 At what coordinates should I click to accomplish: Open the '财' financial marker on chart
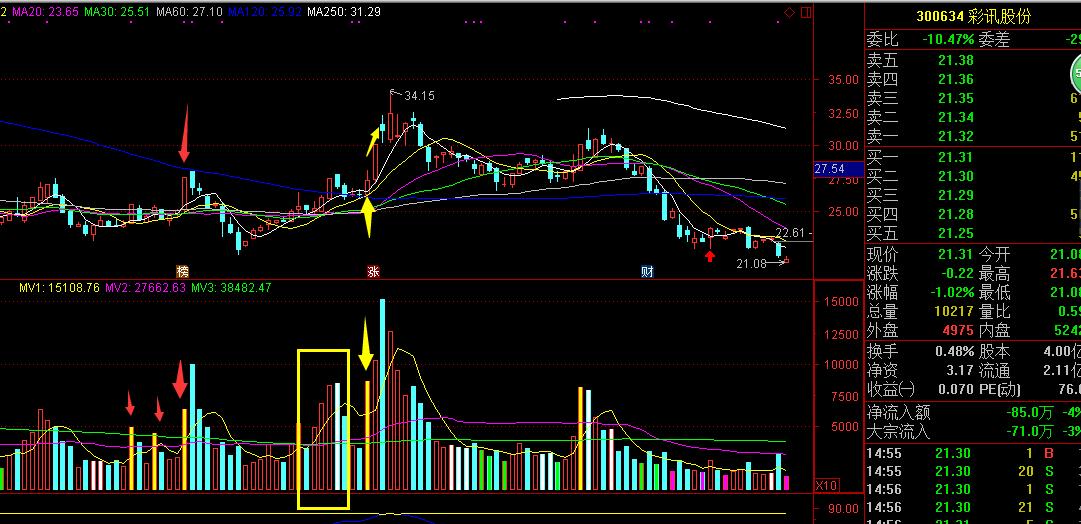647,271
